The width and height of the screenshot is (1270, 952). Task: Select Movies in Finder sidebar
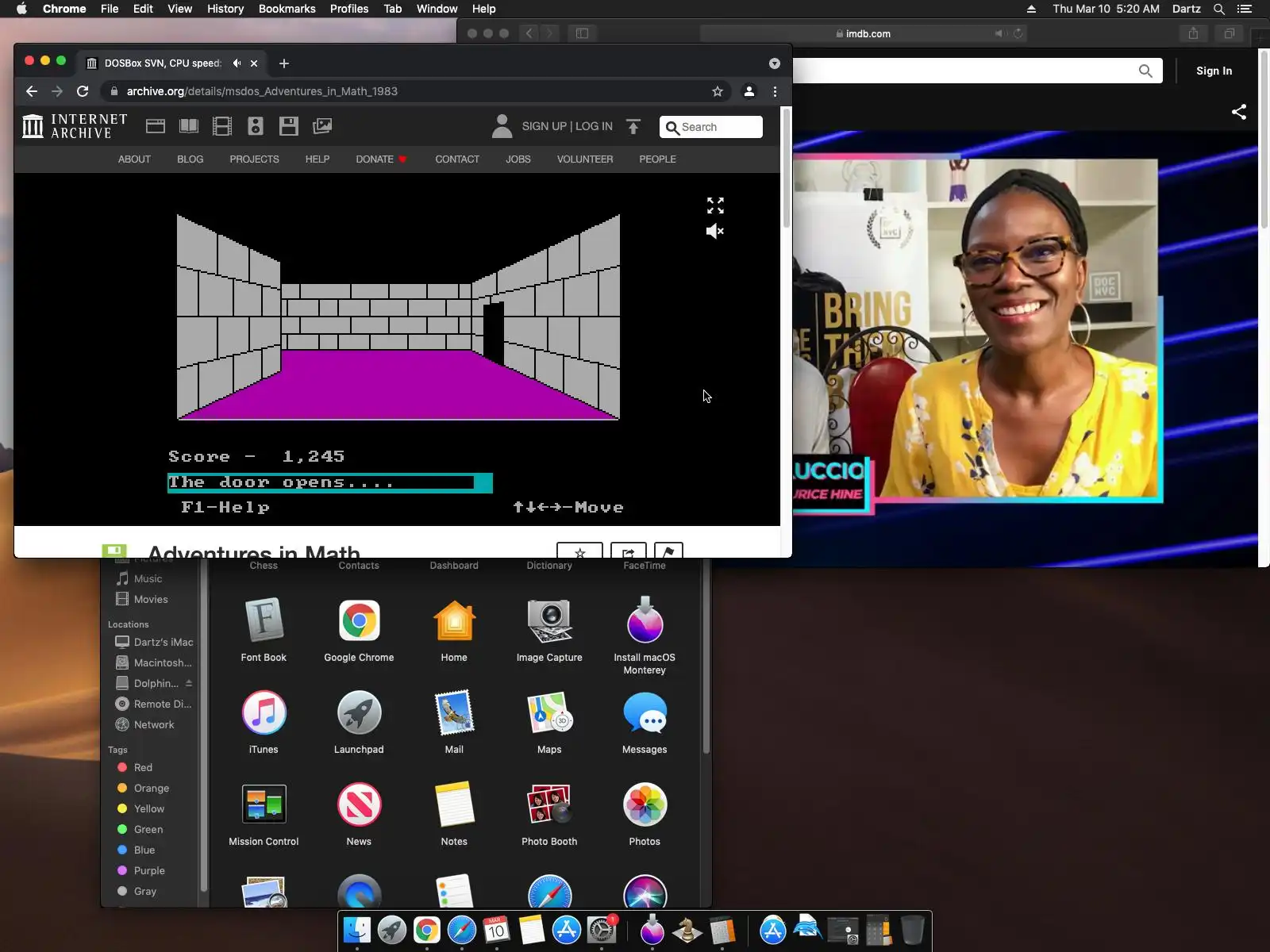click(x=151, y=600)
